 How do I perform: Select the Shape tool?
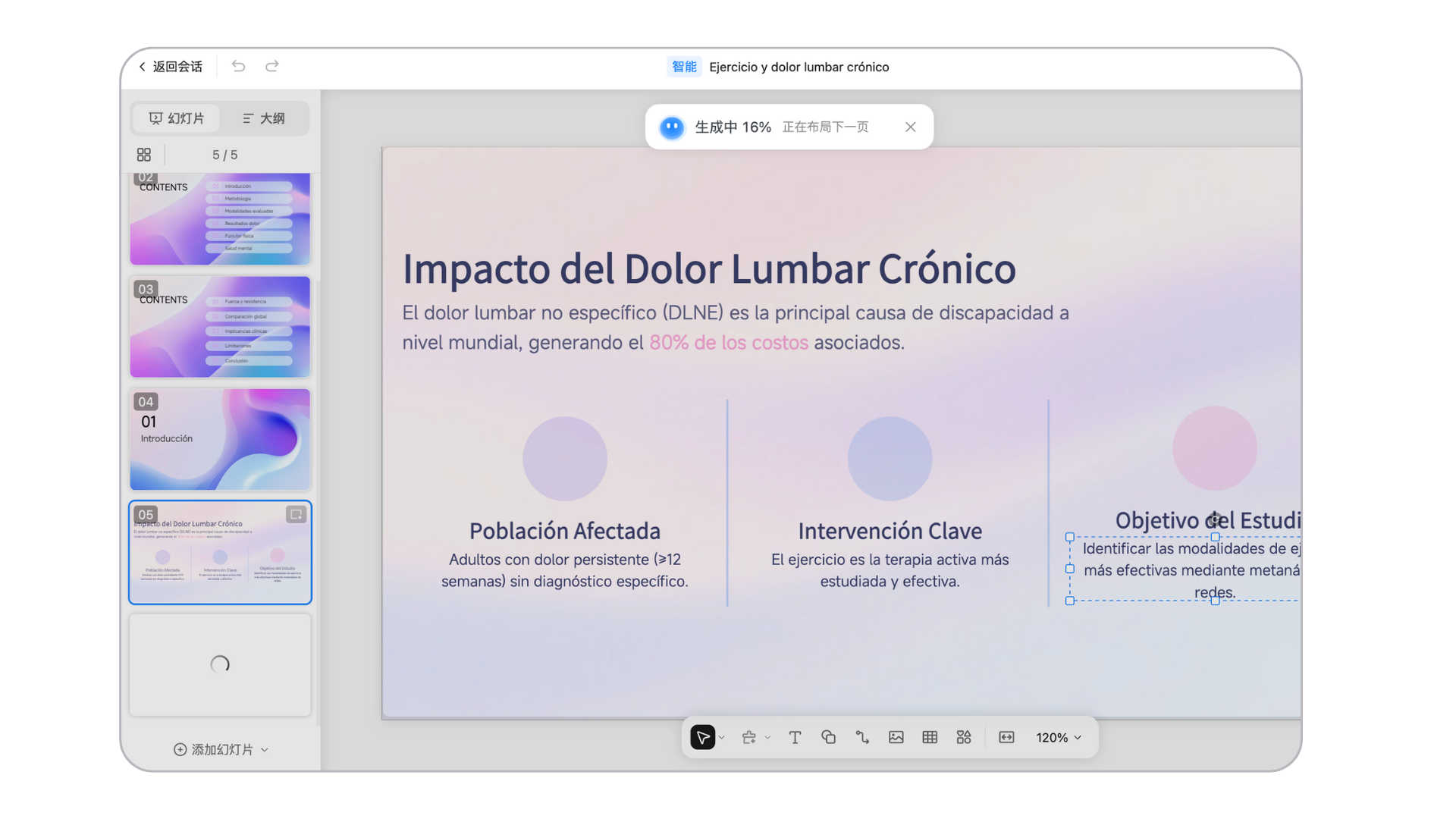click(x=828, y=737)
